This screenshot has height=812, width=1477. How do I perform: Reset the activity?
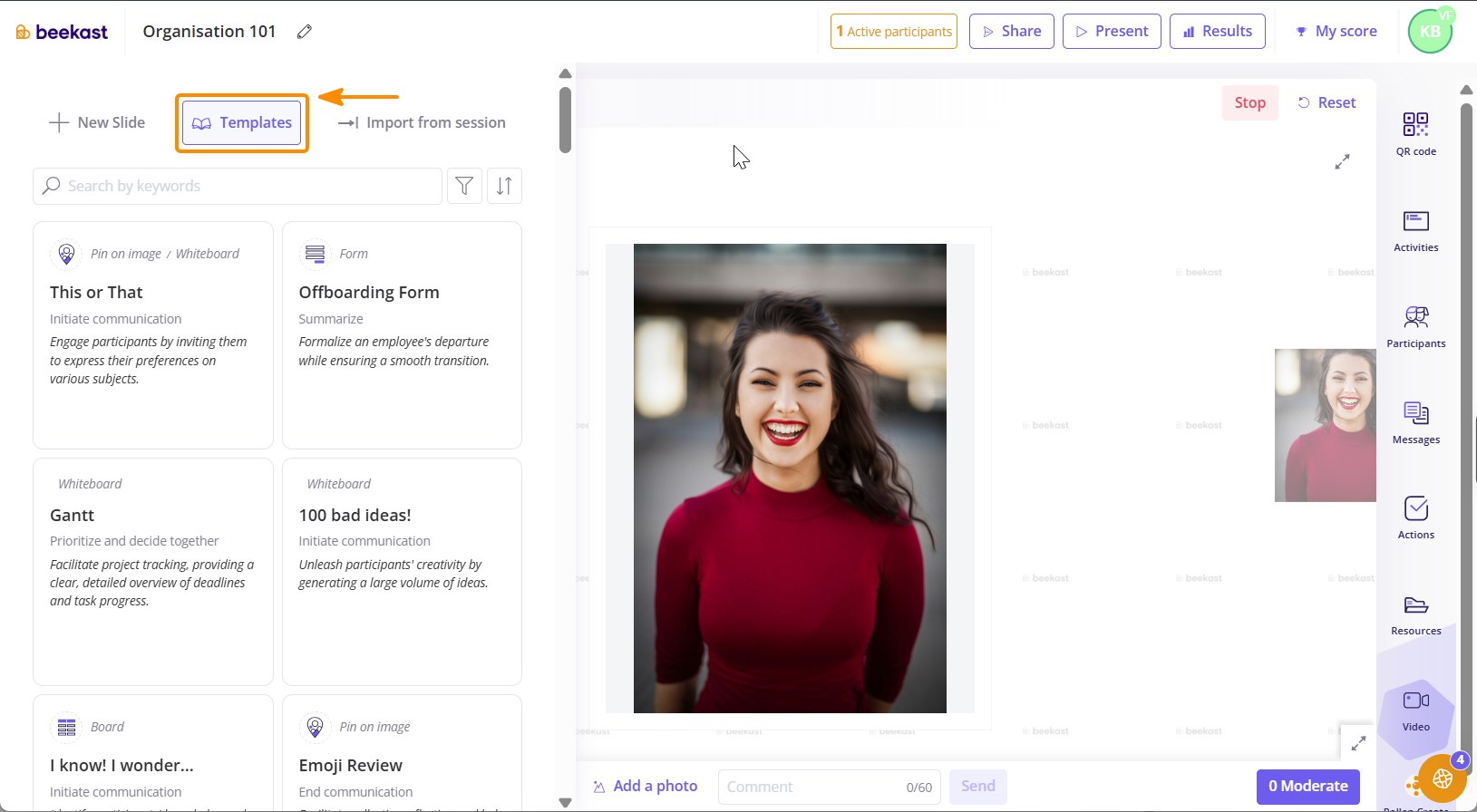1326,102
